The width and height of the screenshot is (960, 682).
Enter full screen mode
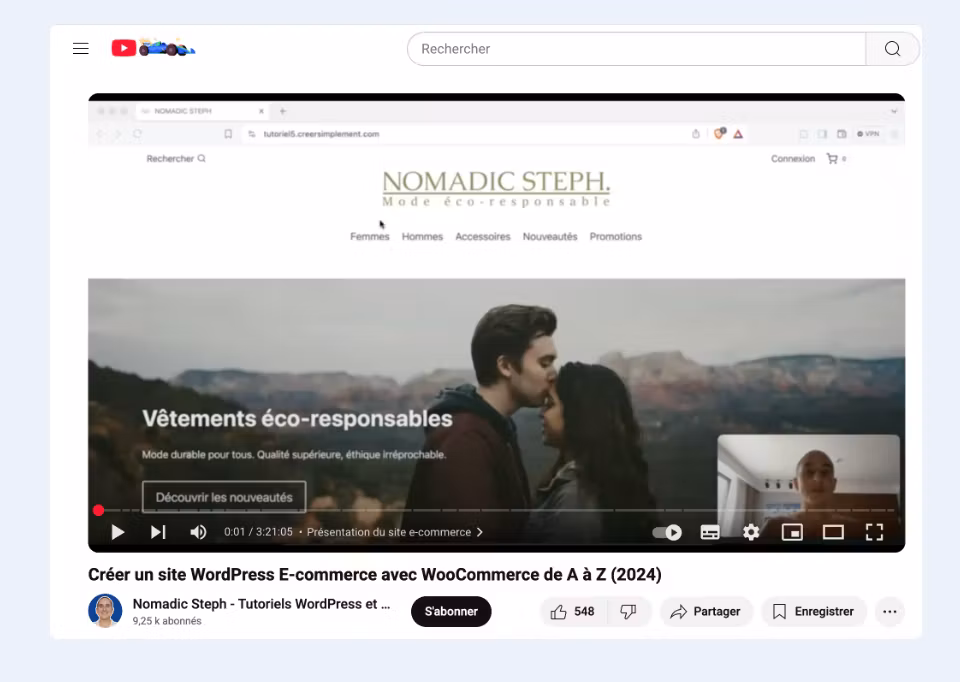(874, 532)
